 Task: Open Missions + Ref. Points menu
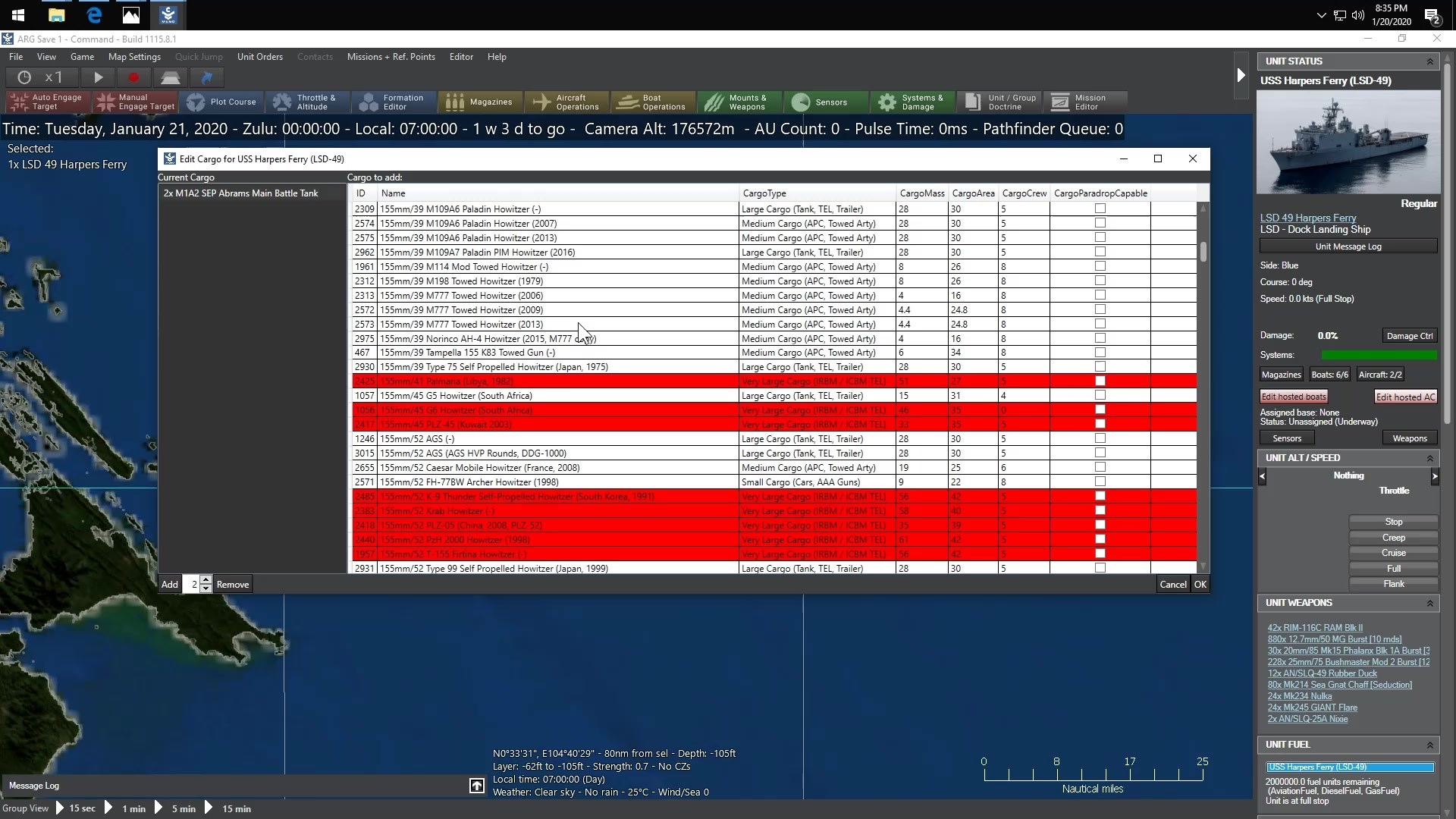pyautogui.click(x=391, y=57)
